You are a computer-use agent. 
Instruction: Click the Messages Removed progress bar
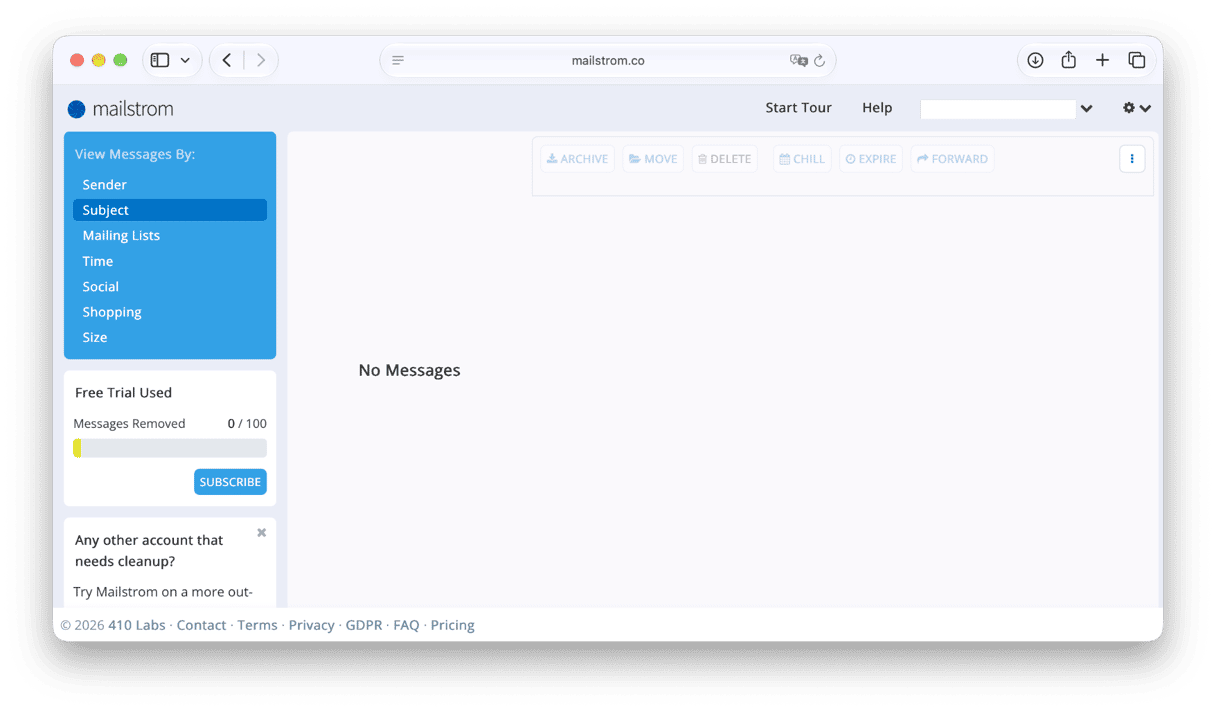point(170,448)
